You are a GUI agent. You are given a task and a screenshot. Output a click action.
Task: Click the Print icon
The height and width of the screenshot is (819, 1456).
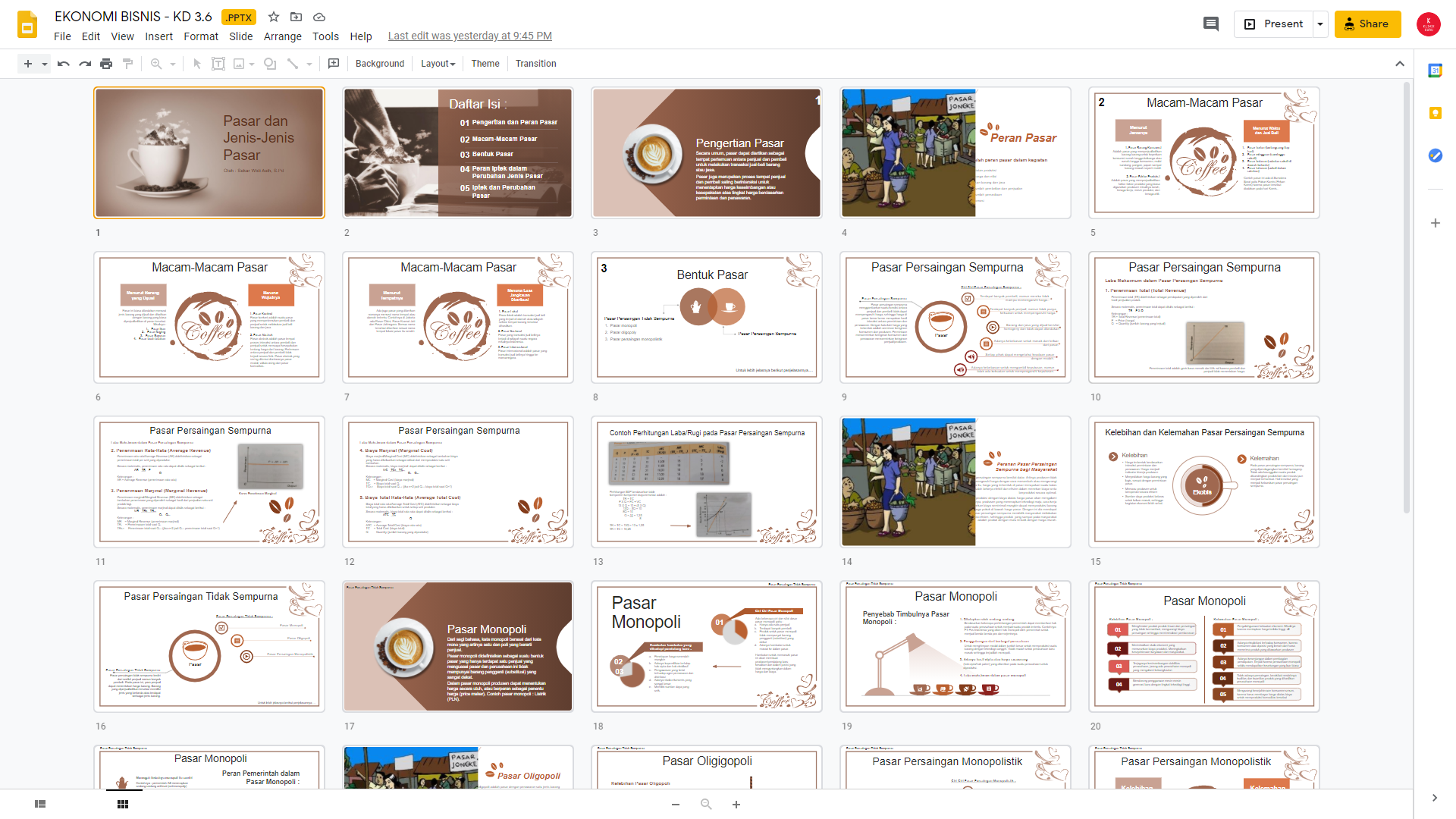point(106,64)
